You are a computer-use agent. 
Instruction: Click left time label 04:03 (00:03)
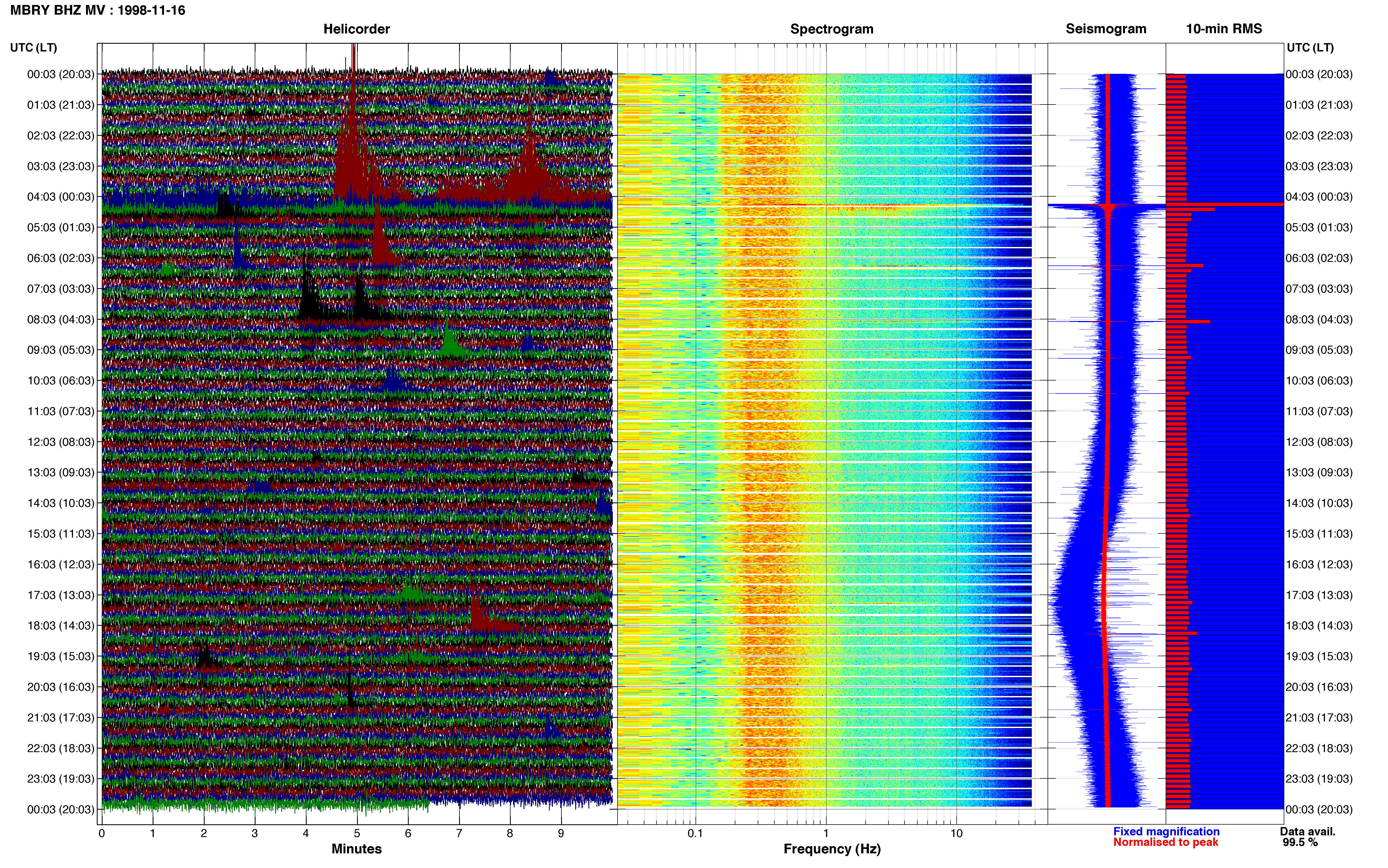coord(61,197)
